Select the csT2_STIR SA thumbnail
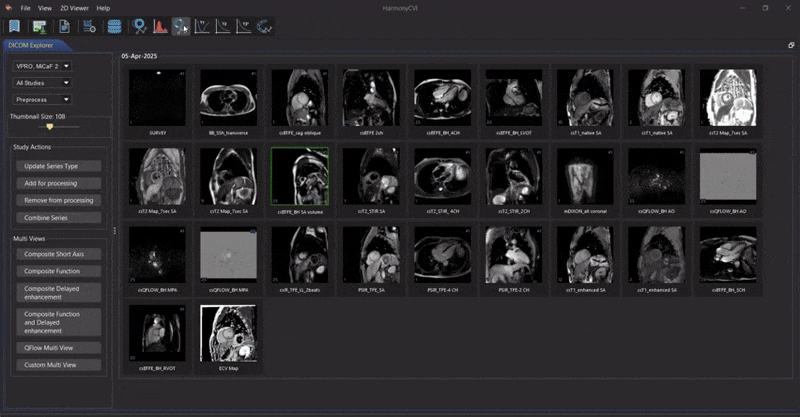Viewport: 800px width, 417px height. point(371,177)
